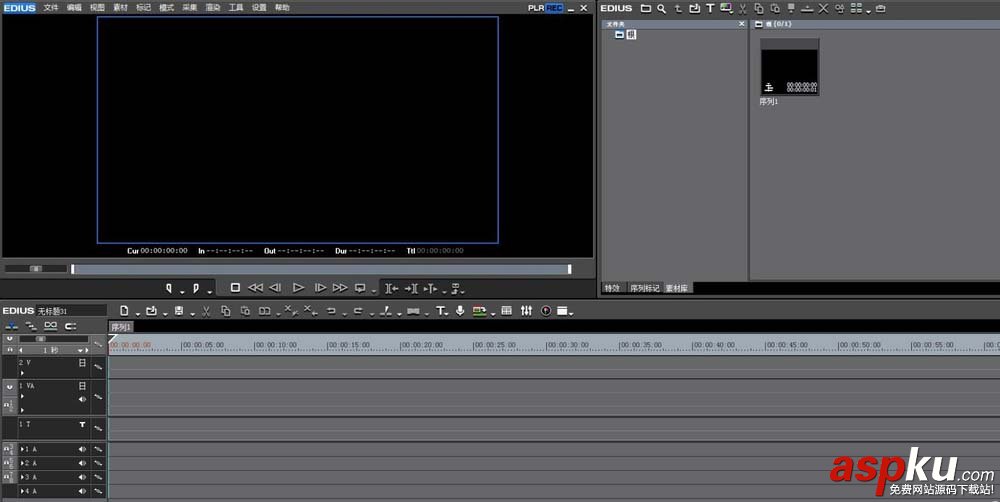Click the Undo arrow on the timeline toolbar

pyautogui.click(x=331, y=311)
